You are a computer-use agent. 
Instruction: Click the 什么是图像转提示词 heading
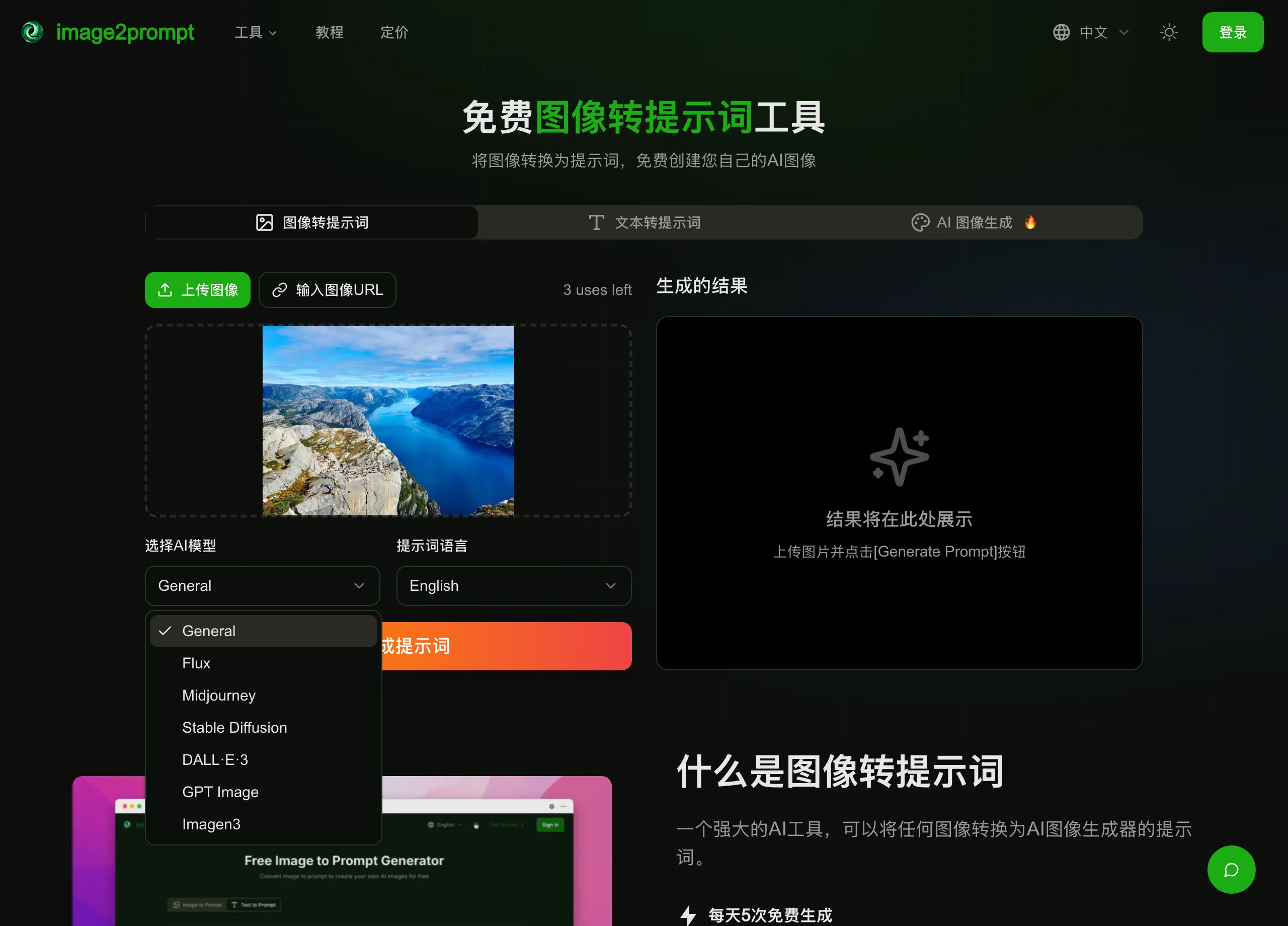click(841, 771)
